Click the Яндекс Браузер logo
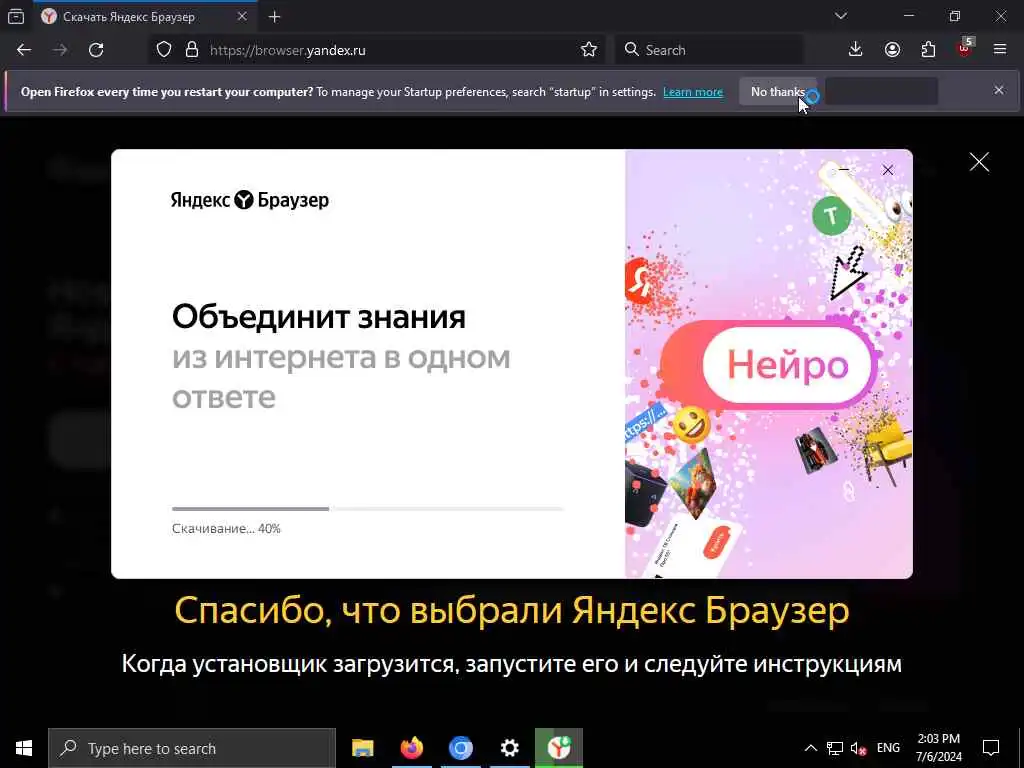 pyautogui.click(x=249, y=200)
